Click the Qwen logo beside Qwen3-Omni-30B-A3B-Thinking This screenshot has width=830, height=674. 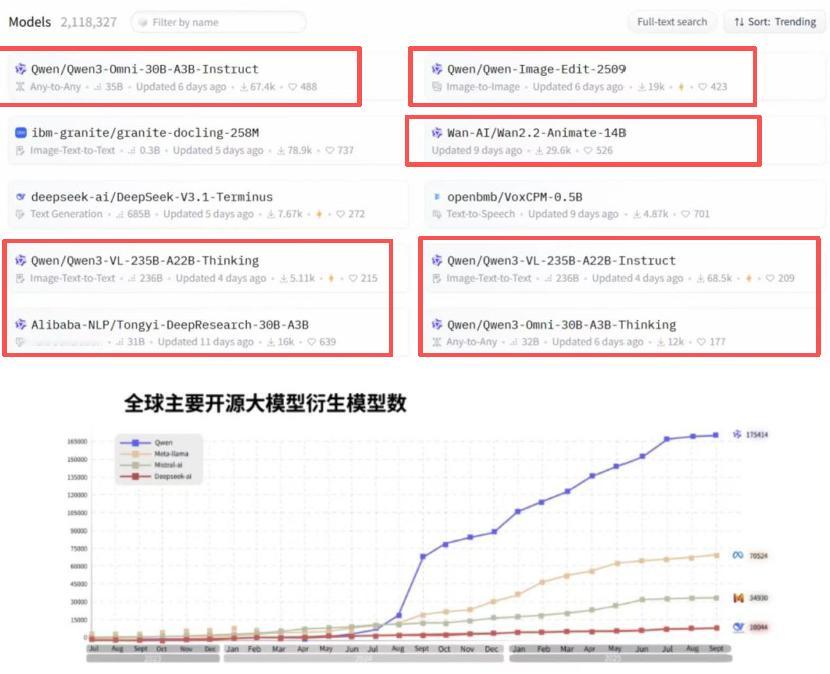click(x=437, y=325)
